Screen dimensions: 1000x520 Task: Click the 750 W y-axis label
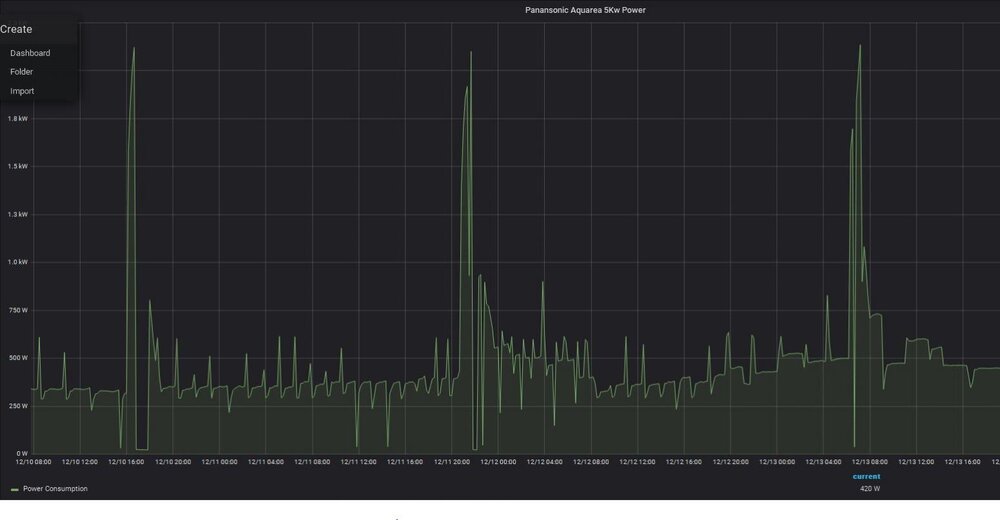[x=18, y=310]
